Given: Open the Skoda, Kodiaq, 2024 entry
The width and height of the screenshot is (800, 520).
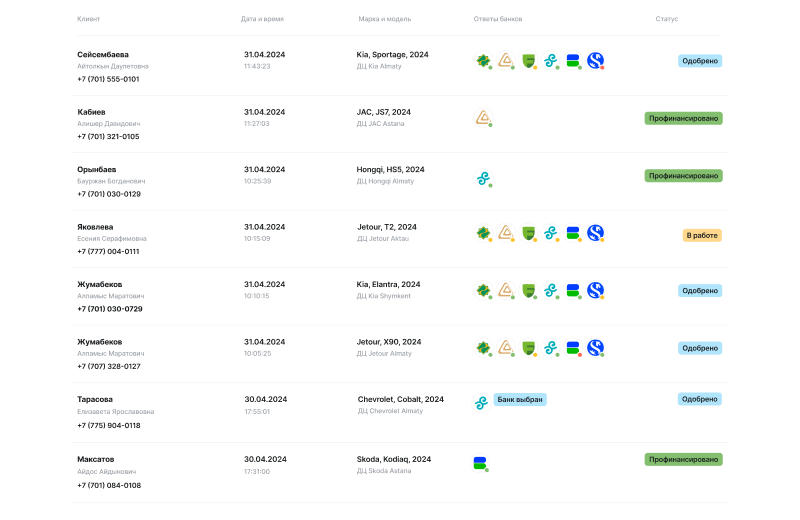Looking at the screenshot, I should click(394, 459).
